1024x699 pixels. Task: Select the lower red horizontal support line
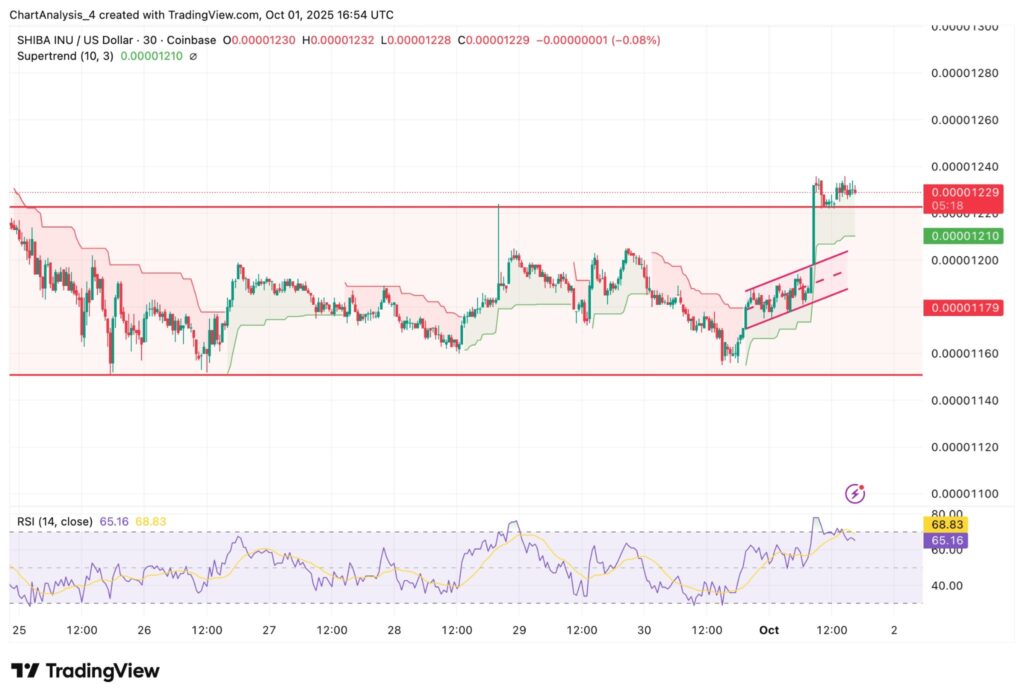[x=400, y=375]
